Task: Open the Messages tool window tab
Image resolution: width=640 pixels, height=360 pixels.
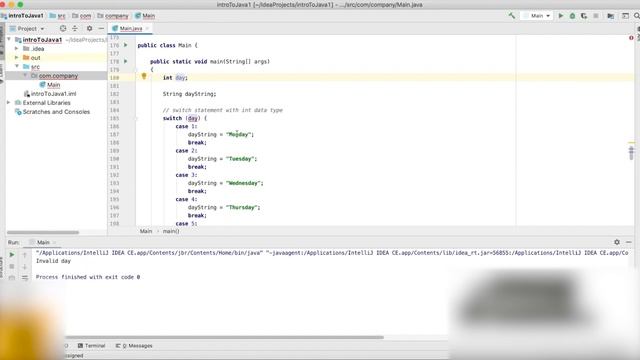Action: click(134, 346)
